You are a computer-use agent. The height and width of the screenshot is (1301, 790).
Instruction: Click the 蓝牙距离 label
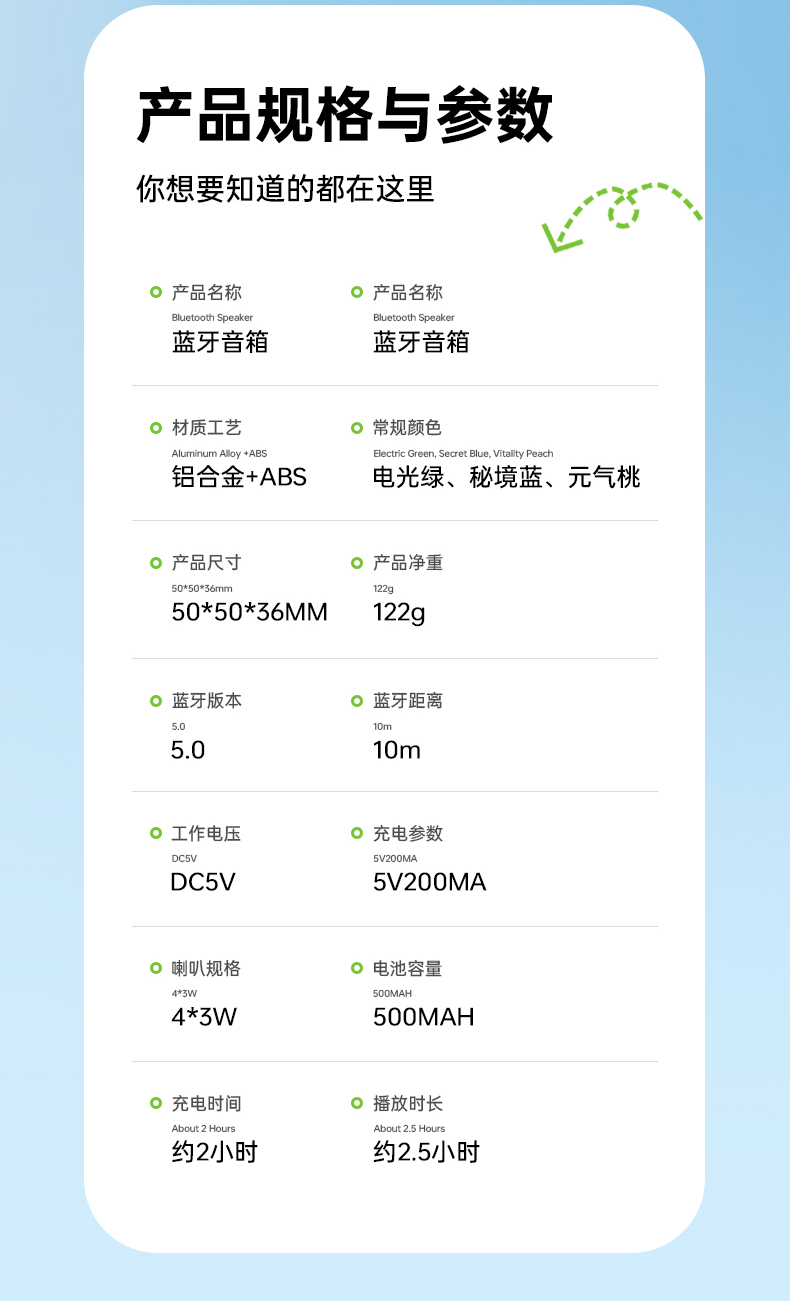[407, 701]
